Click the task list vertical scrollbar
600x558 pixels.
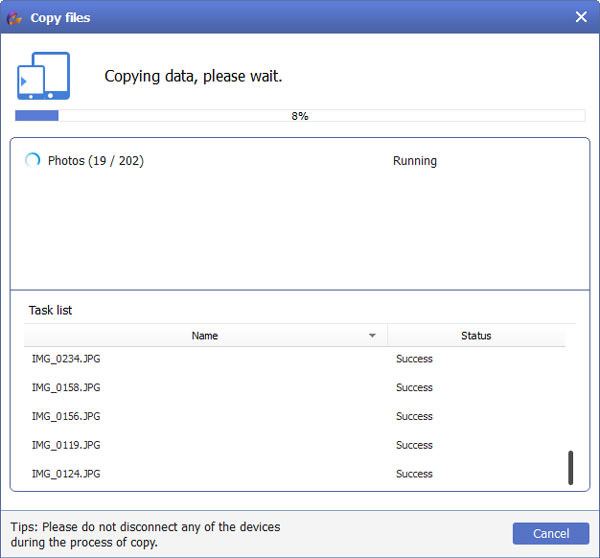point(571,467)
